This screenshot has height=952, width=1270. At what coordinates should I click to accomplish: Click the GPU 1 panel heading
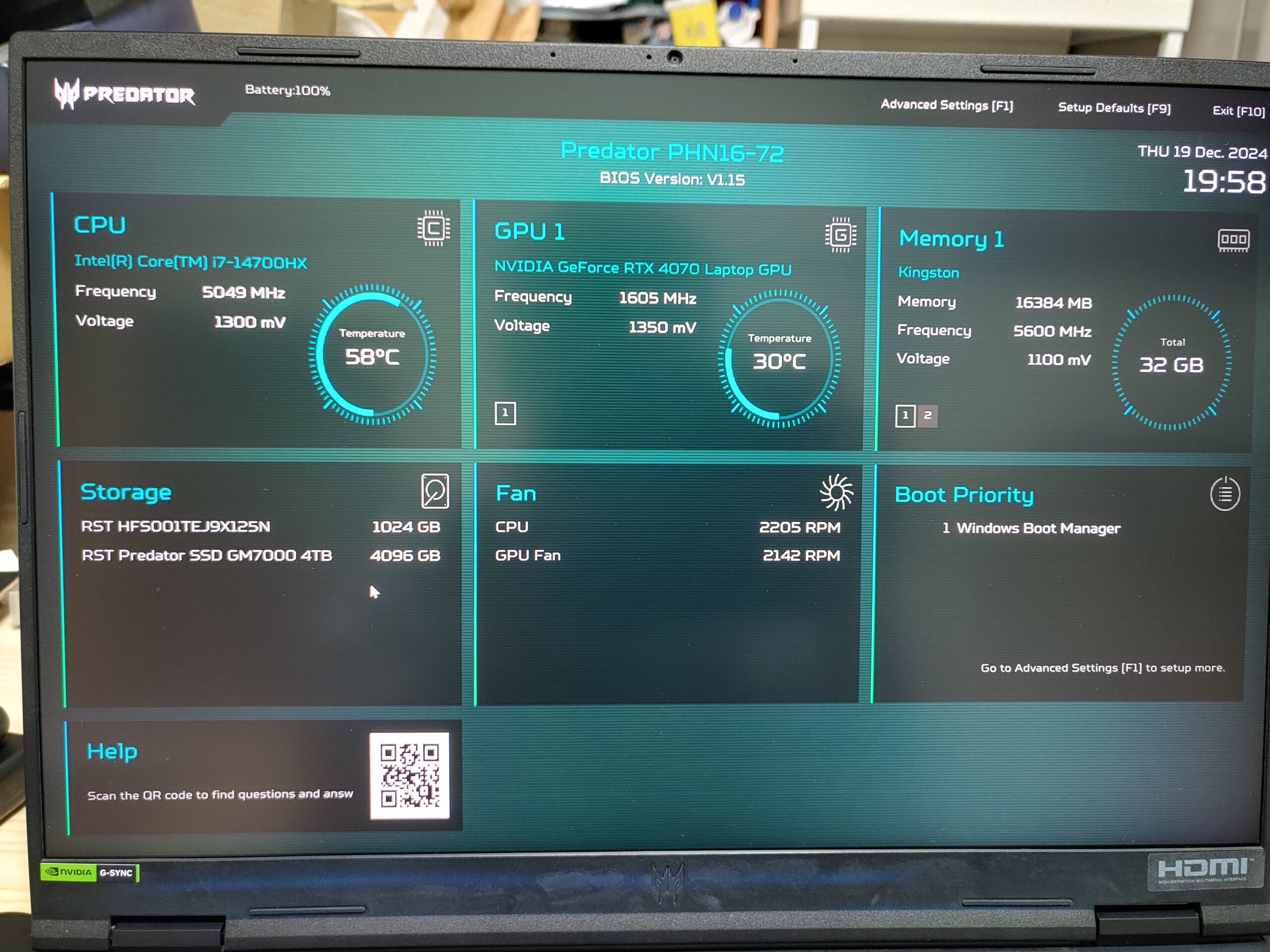click(x=530, y=231)
